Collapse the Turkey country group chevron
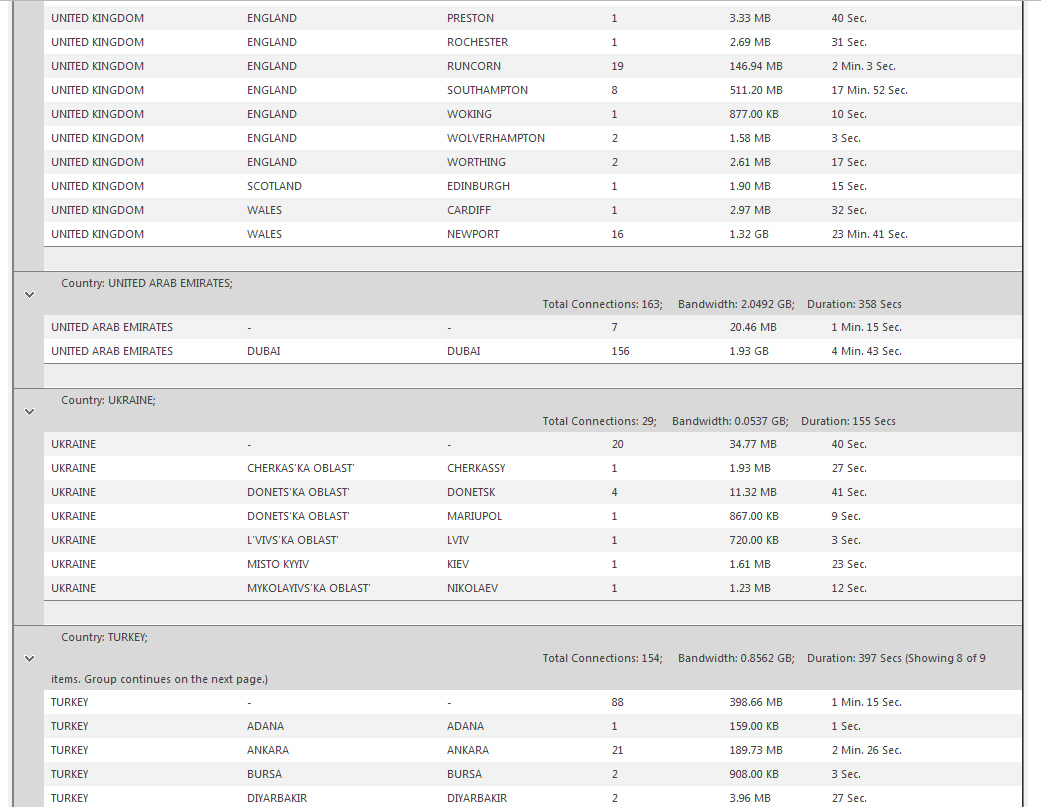This screenshot has width=1041, height=807. [x=29, y=658]
